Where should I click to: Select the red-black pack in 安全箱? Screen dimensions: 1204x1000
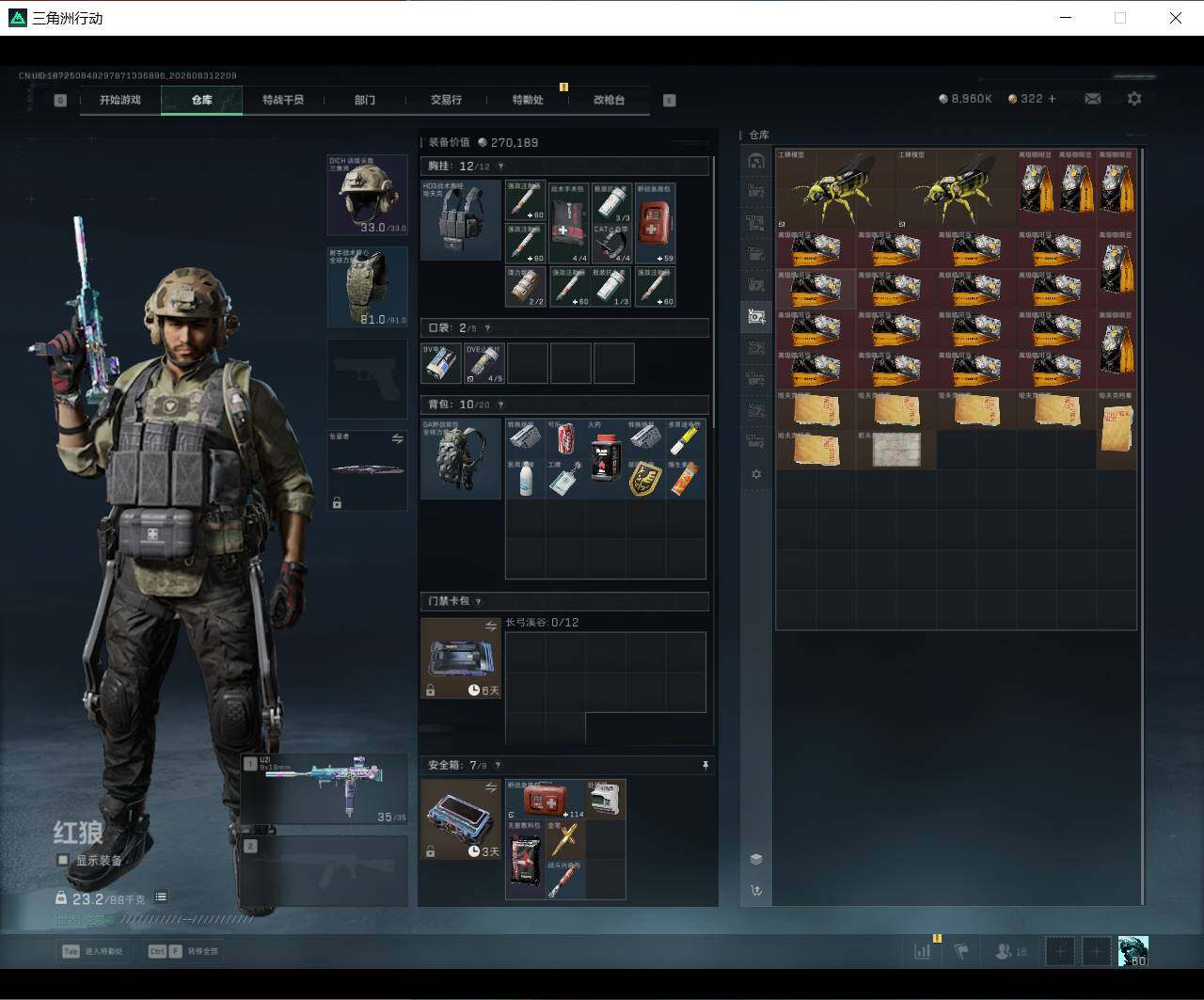526,860
